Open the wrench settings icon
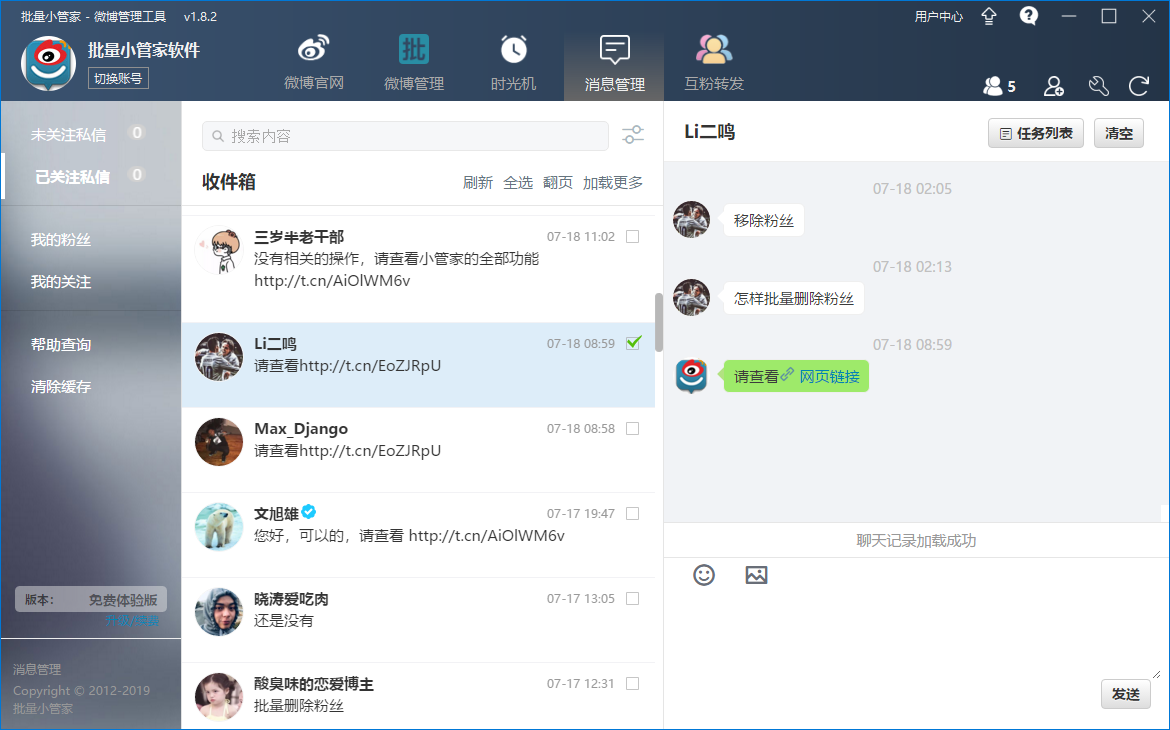Image resolution: width=1170 pixels, height=730 pixels. [x=1098, y=87]
